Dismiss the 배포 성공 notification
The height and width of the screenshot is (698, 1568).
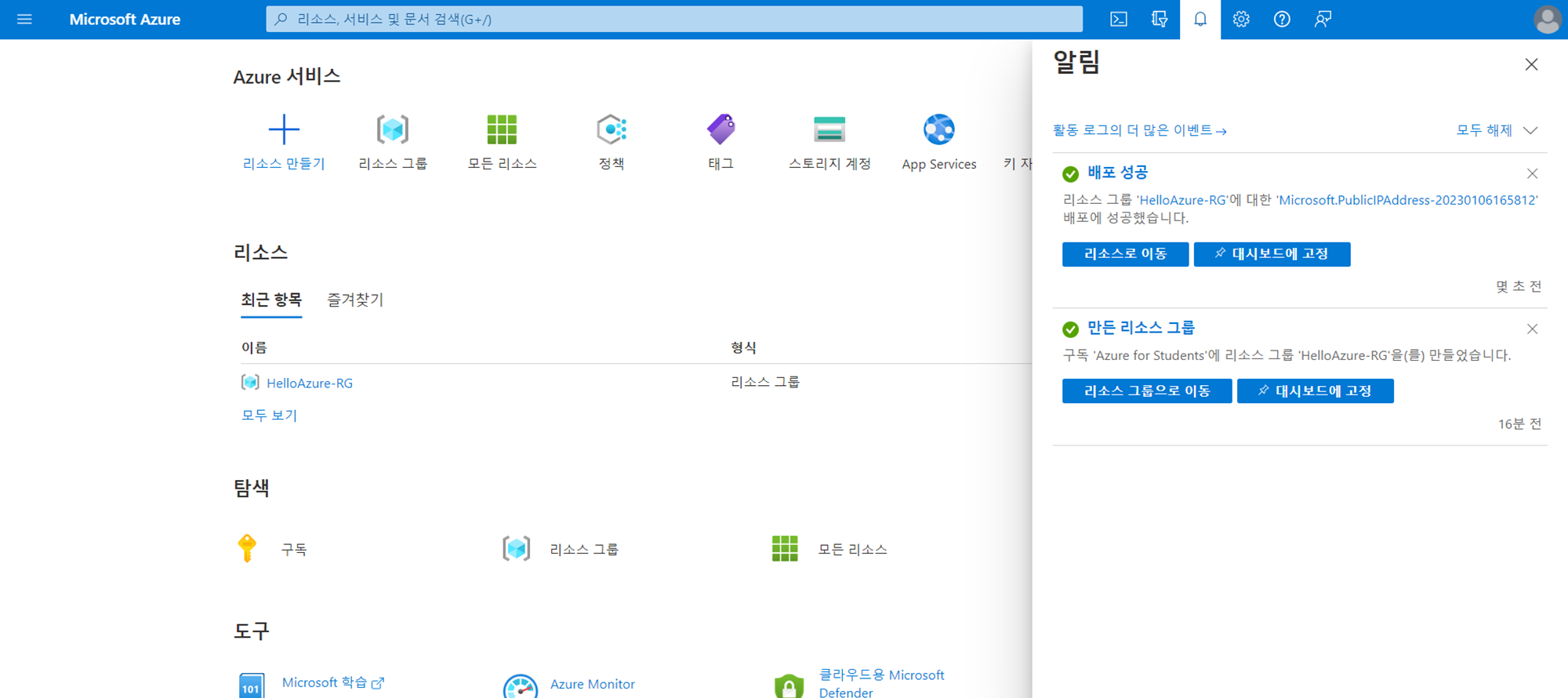1532,173
